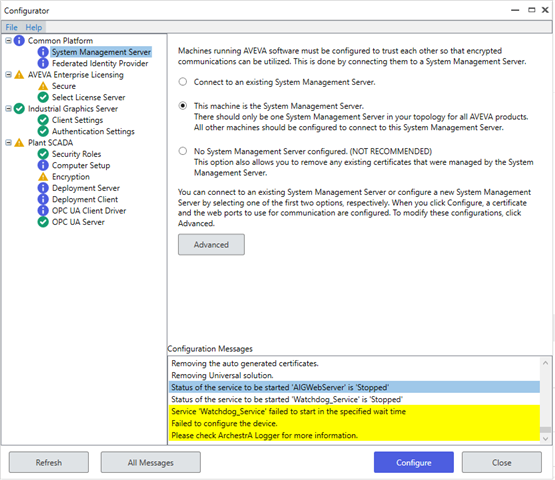The width and height of the screenshot is (555, 480).
Task: Select the 'AIGWebServer' is 'Stopped' message line
Action: coord(354,387)
